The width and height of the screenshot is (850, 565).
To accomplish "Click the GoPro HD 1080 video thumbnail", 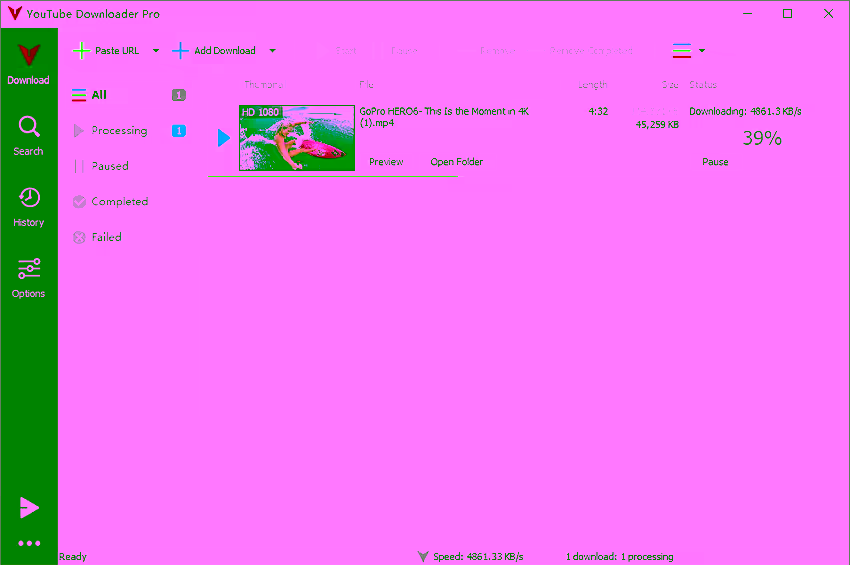I will 297,138.
